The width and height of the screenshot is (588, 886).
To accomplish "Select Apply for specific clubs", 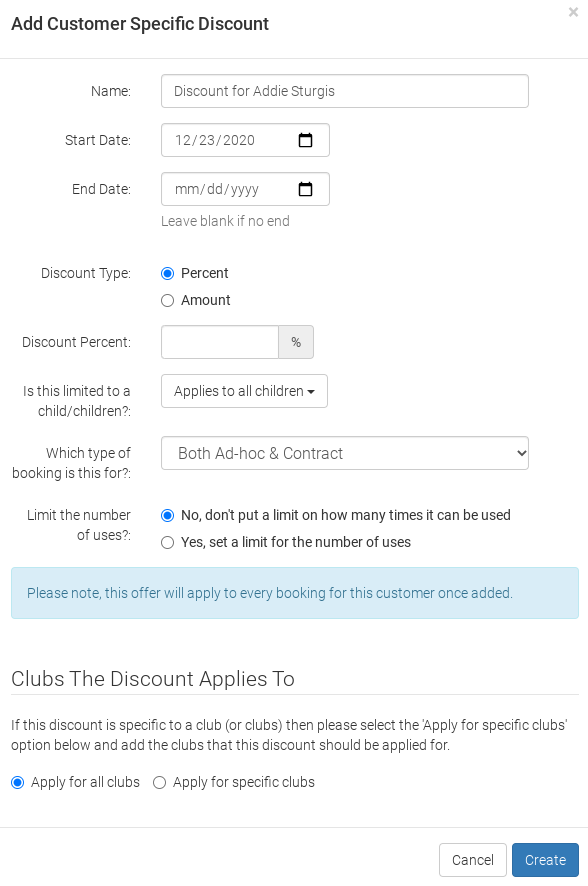I will (x=159, y=783).
